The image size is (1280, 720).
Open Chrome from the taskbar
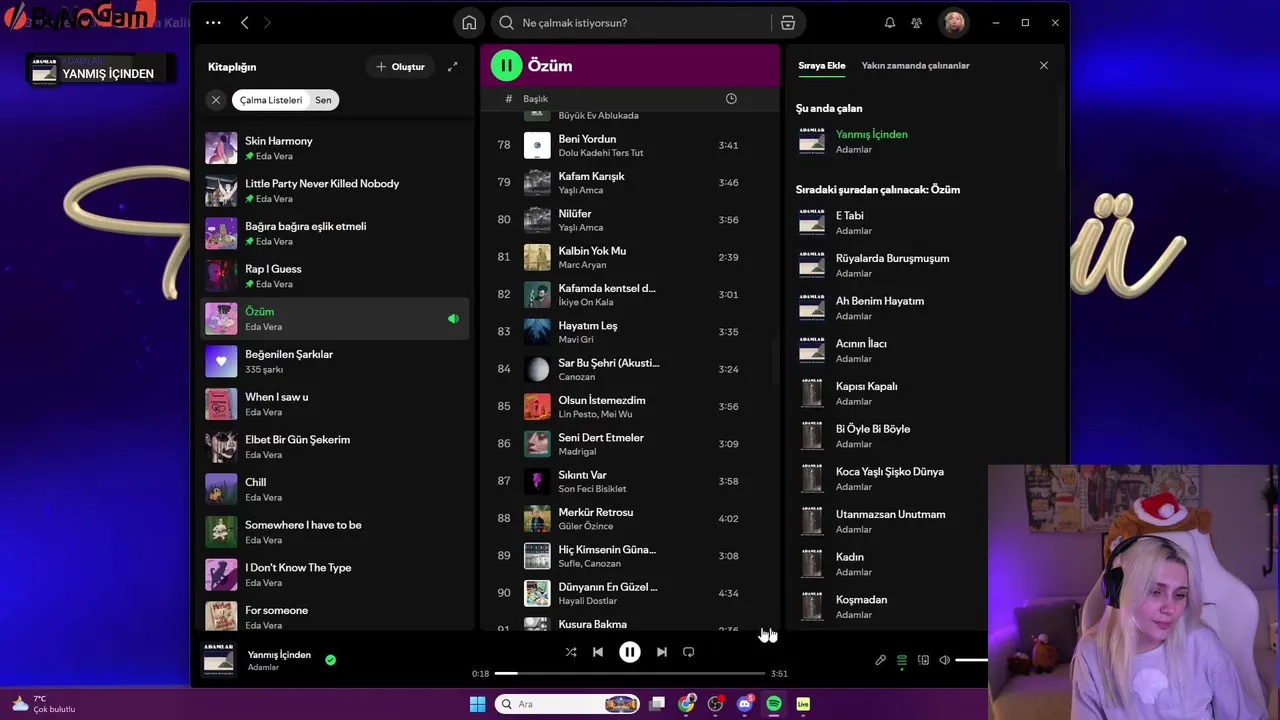(686, 704)
